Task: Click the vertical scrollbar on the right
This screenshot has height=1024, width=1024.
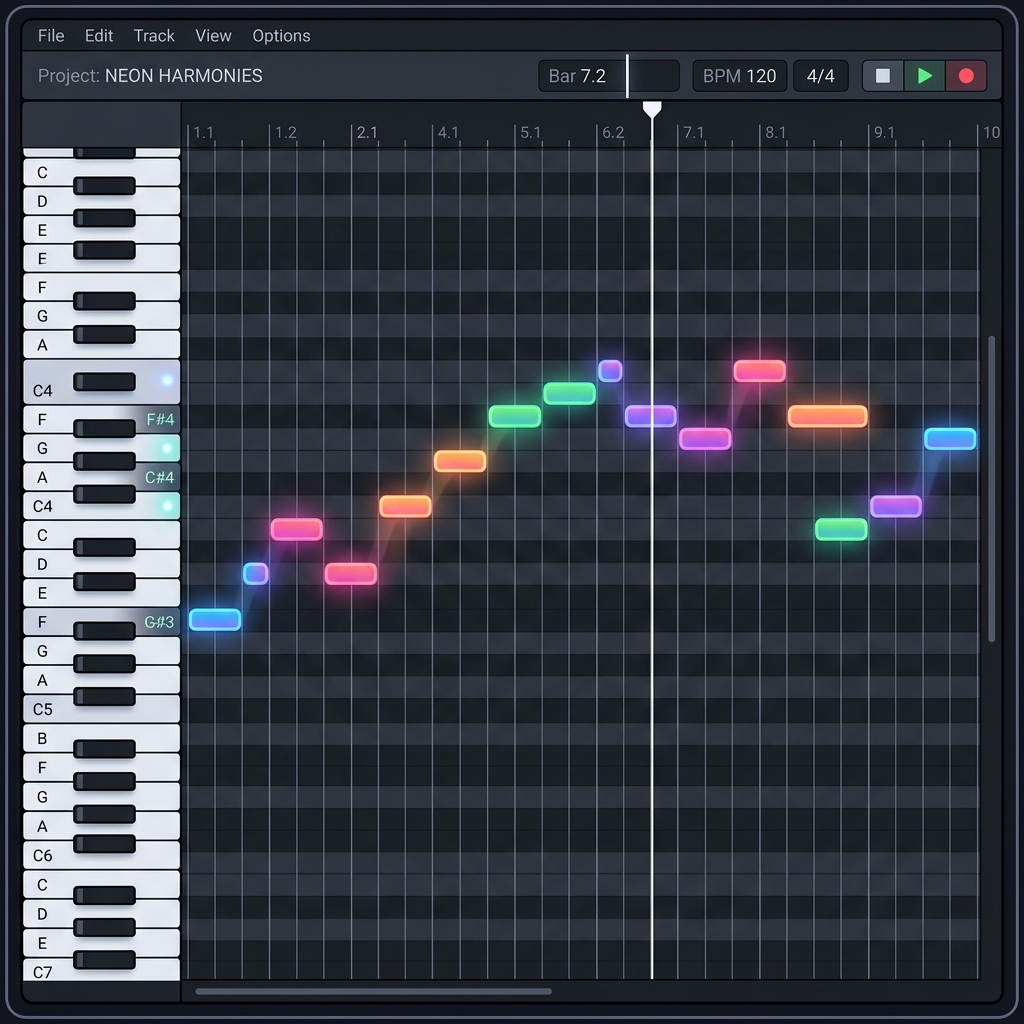Action: (992, 488)
